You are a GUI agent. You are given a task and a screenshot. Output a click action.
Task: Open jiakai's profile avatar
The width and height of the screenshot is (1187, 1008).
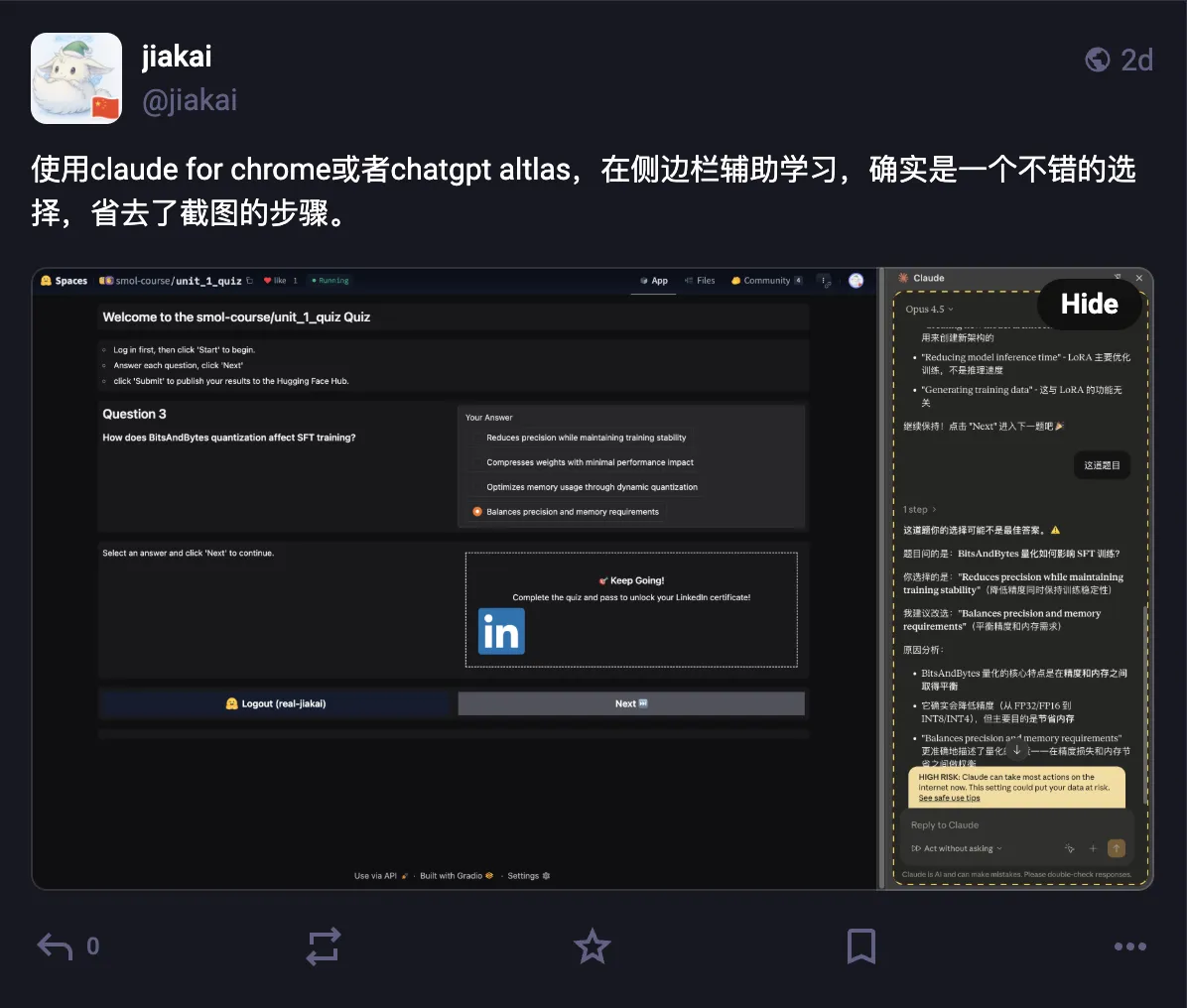(x=75, y=77)
